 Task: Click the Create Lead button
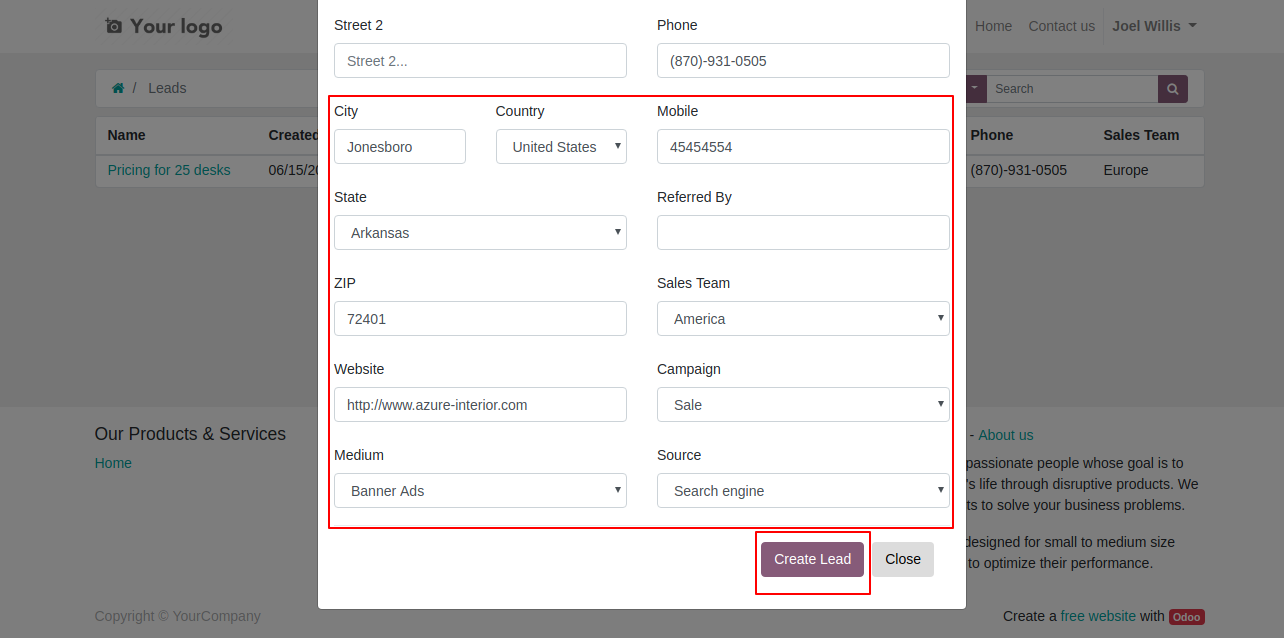pyautogui.click(x=812, y=559)
